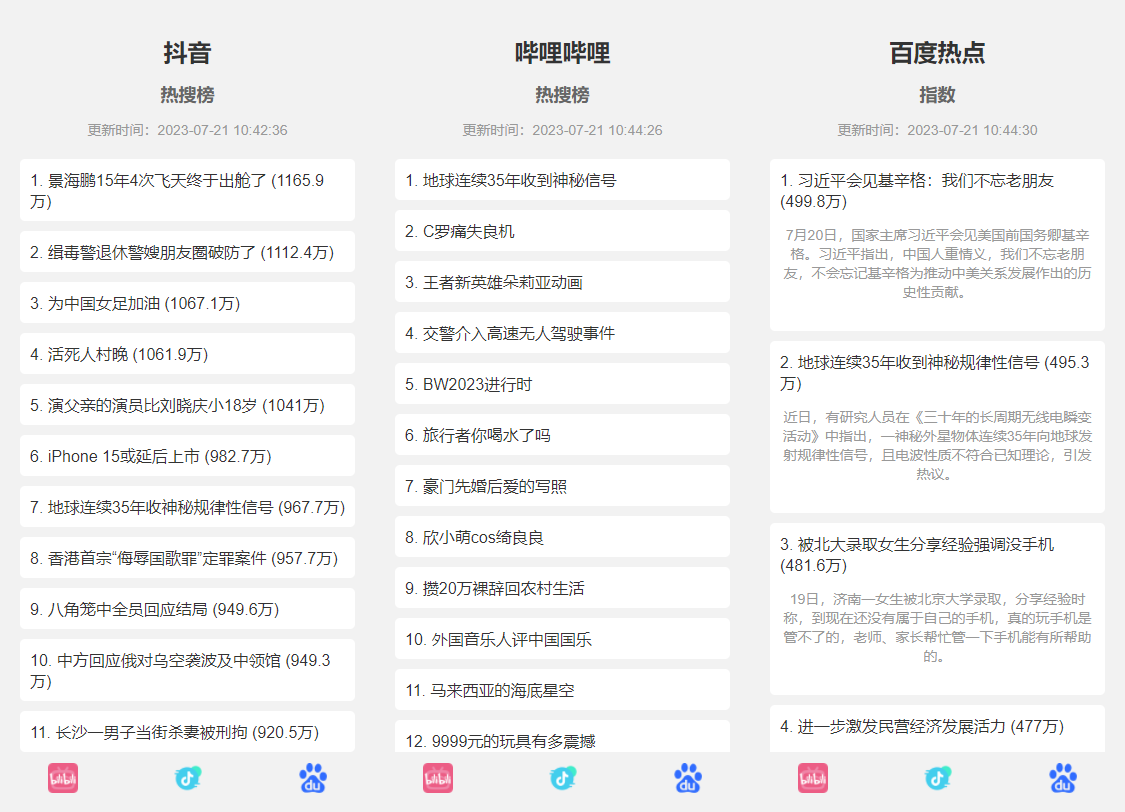Open Douyin item 长沙一男子当街杀妻被刑拘
This screenshot has width=1125, height=812.
point(187,732)
